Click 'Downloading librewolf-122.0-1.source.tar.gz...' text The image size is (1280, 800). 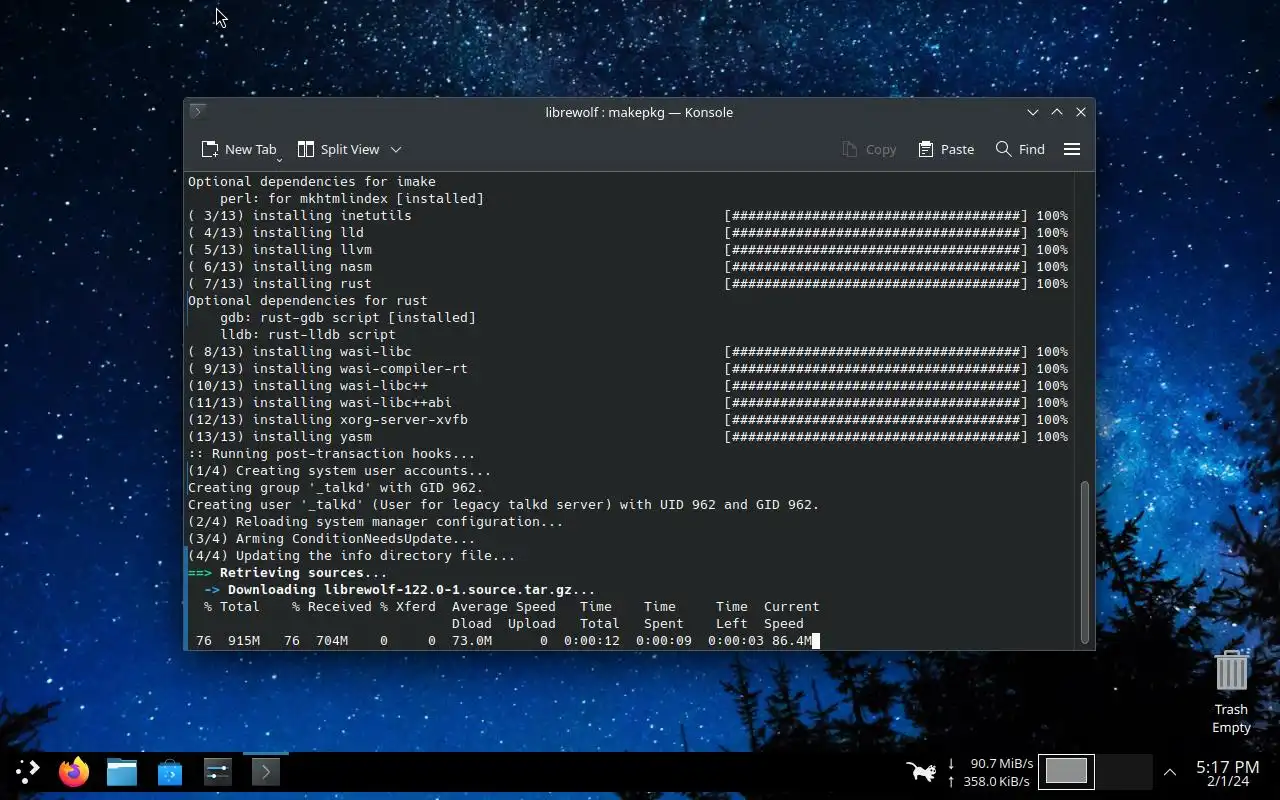click(x=411, y=590)
